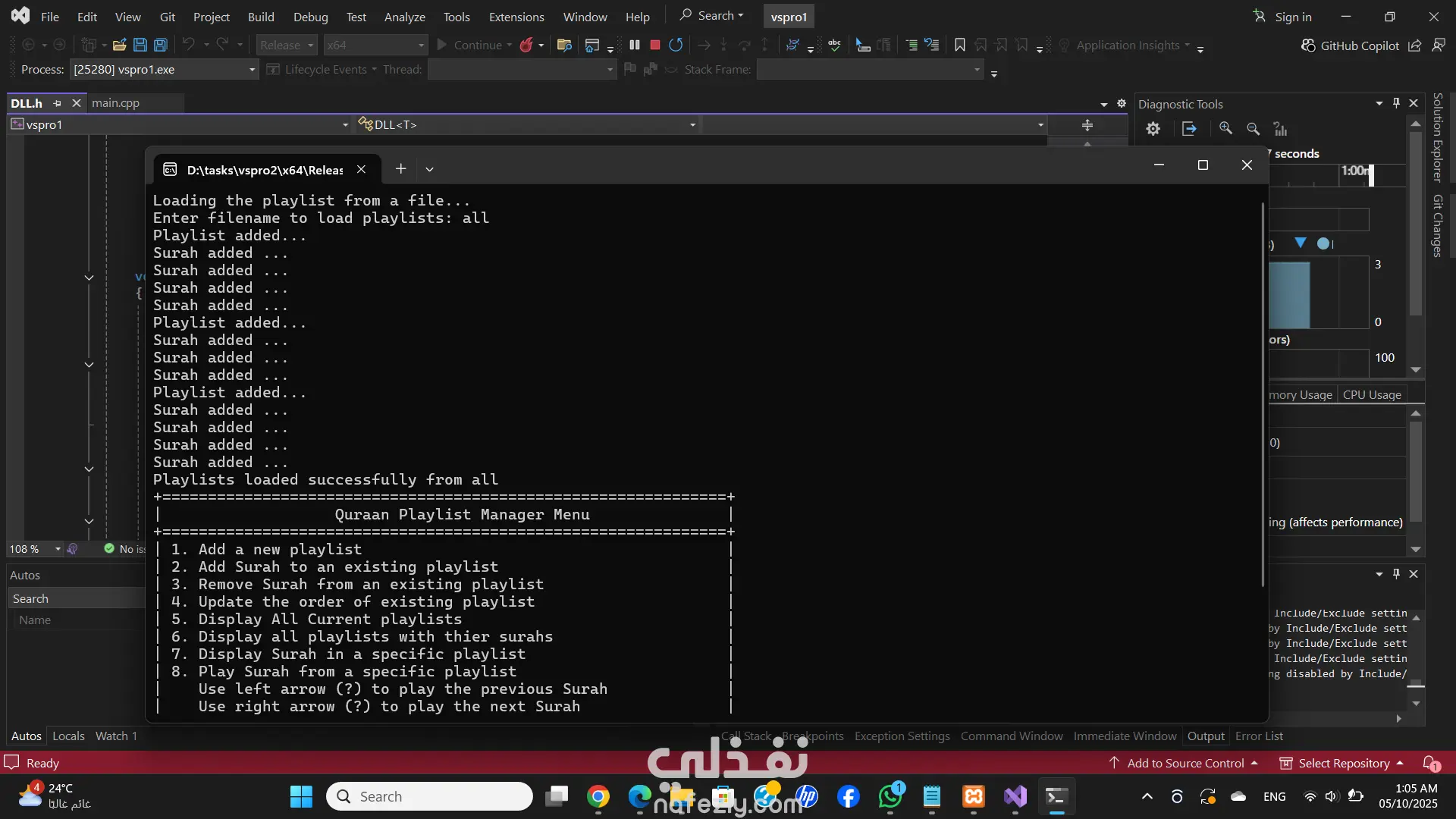Open the DLL<T> class scope dropdown
The image size is (1456, 819).
[x=692, y=124]
